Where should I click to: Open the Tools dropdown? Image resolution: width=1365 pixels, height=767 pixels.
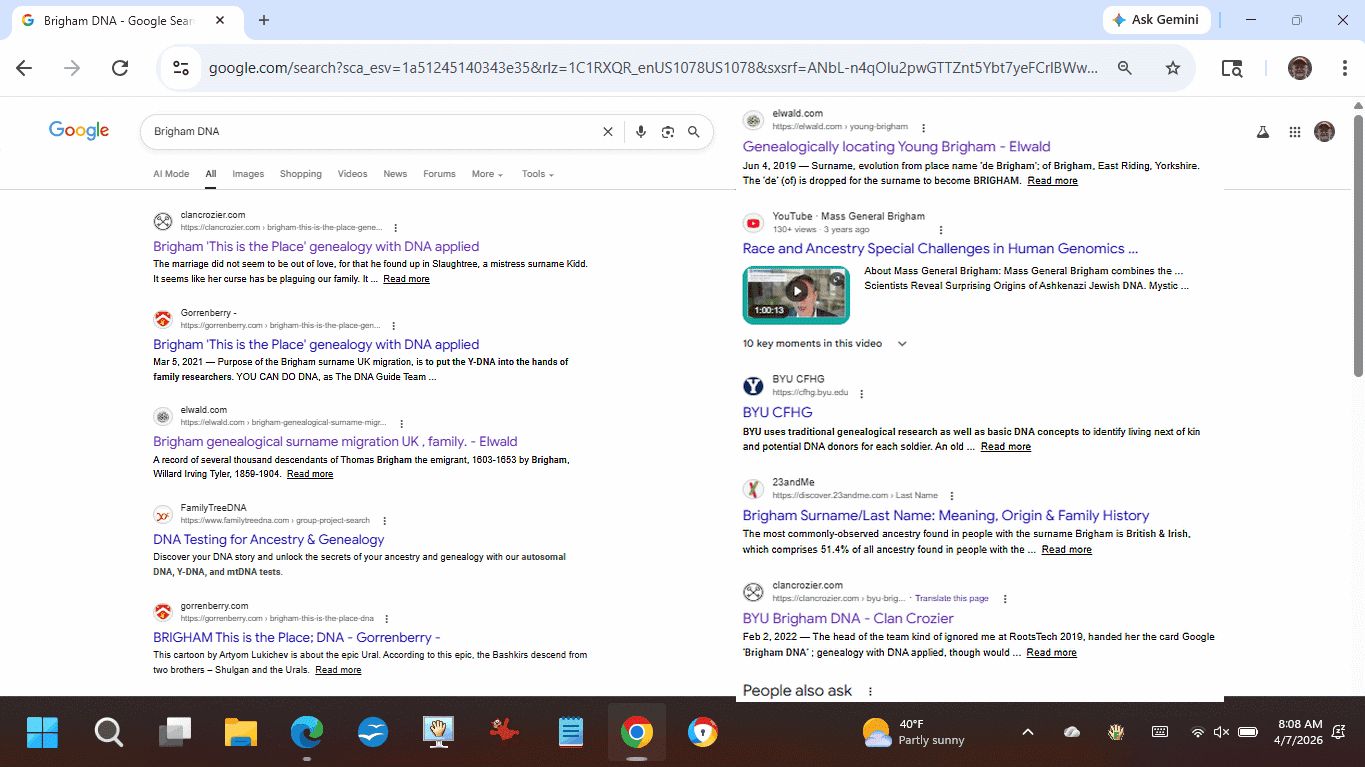coord(537,174)
